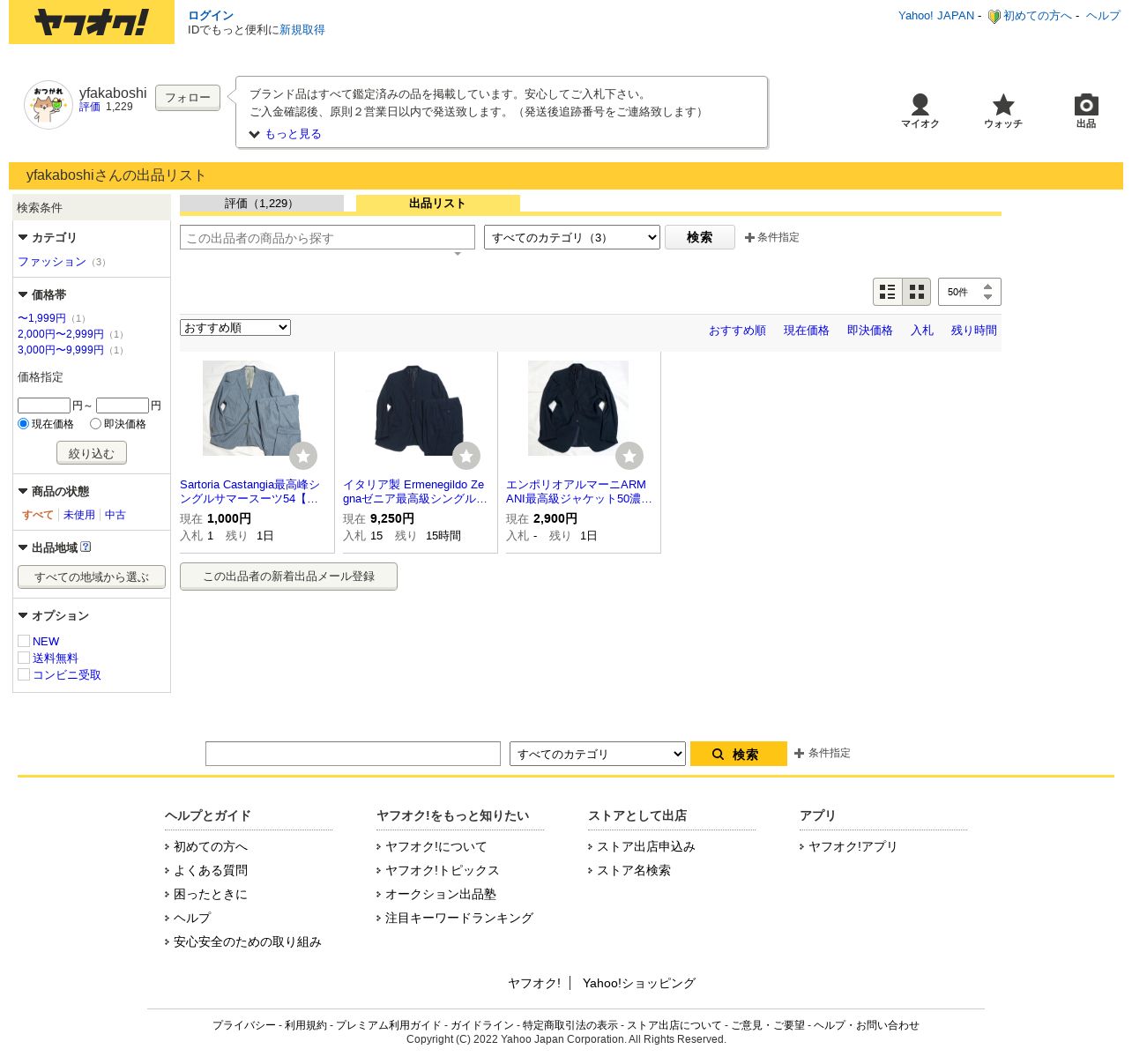1132x1064 pixels.
Task: Sort by 即決価格 link
Action: tap(870, 331)
